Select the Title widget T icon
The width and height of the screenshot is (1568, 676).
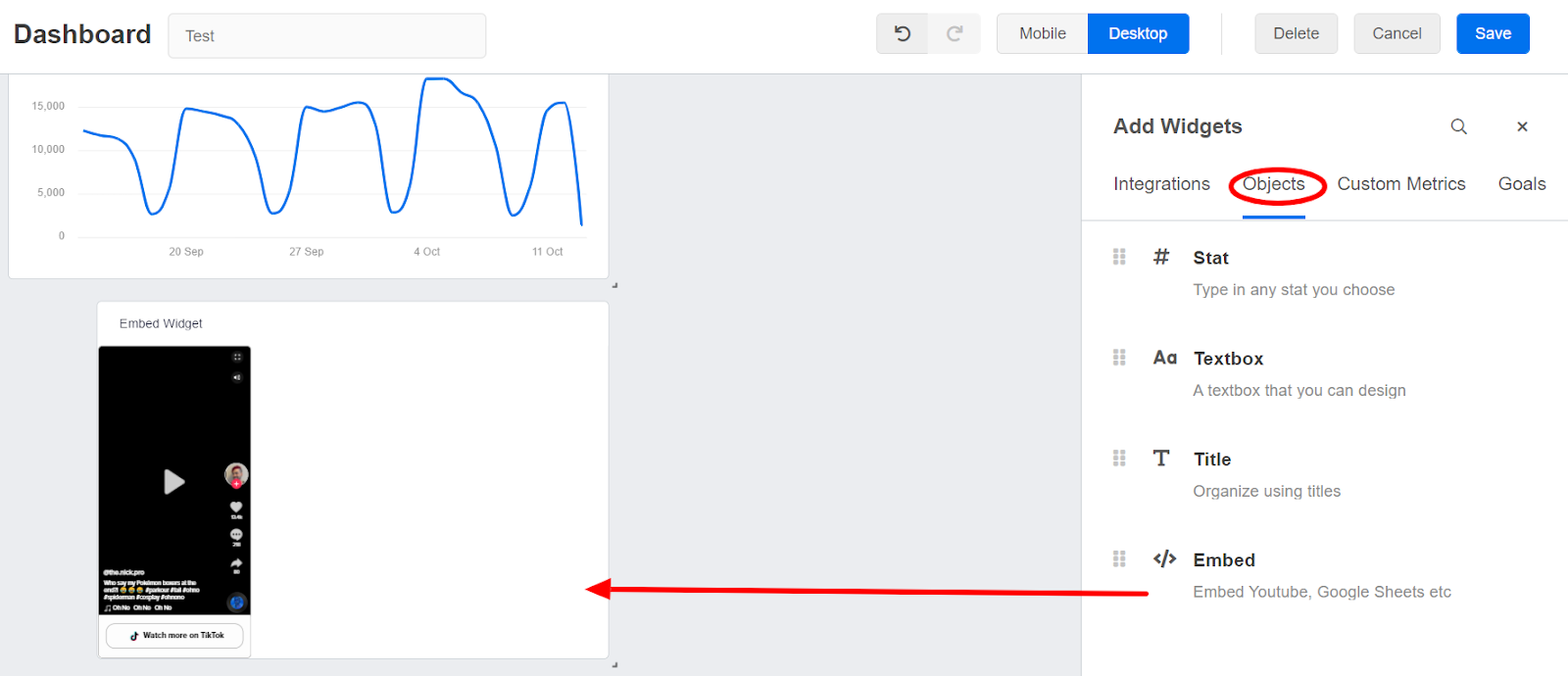pyautogui.click(x=1160, y=458)
